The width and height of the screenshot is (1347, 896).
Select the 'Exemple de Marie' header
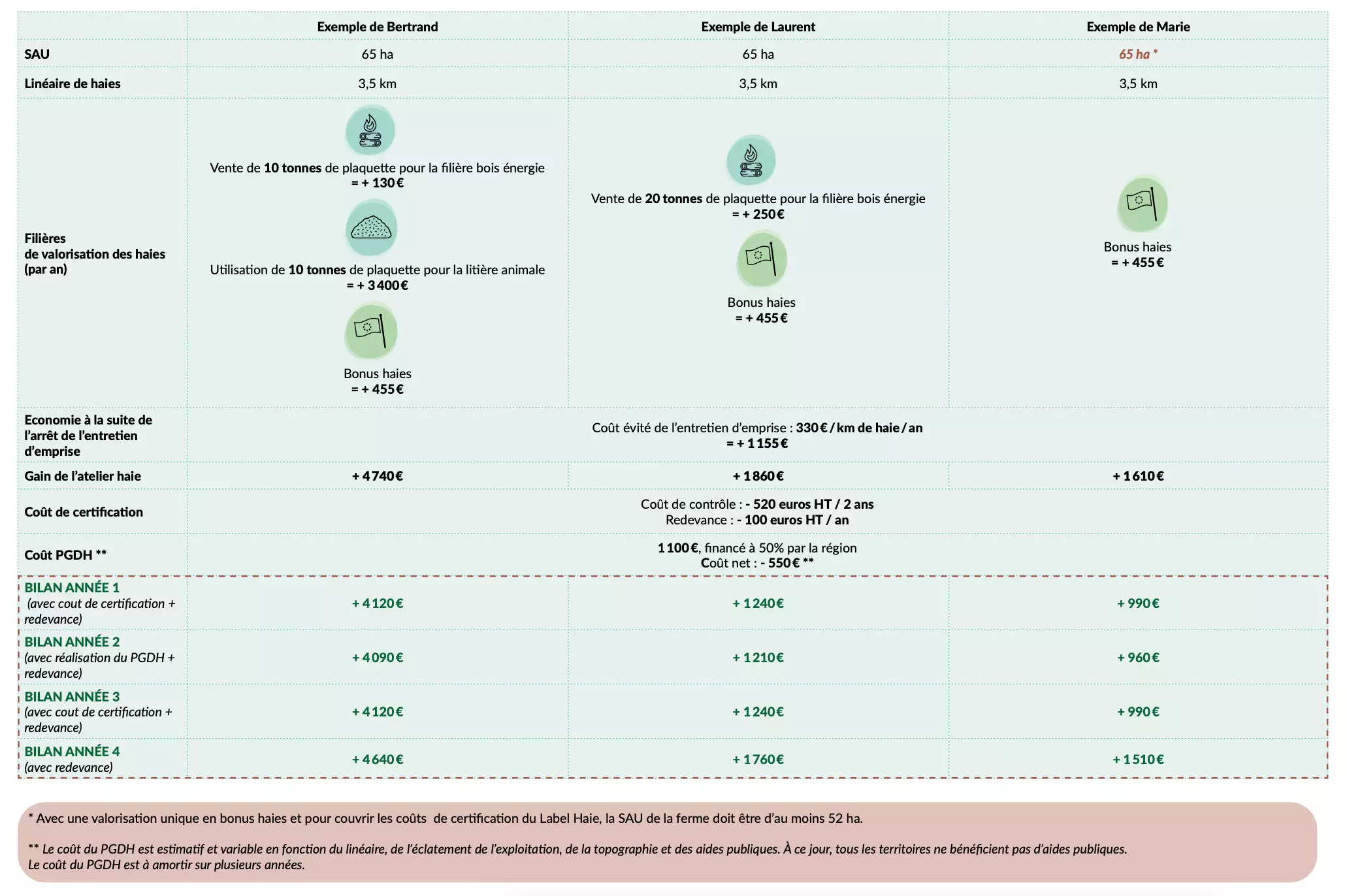(1138, 27)
